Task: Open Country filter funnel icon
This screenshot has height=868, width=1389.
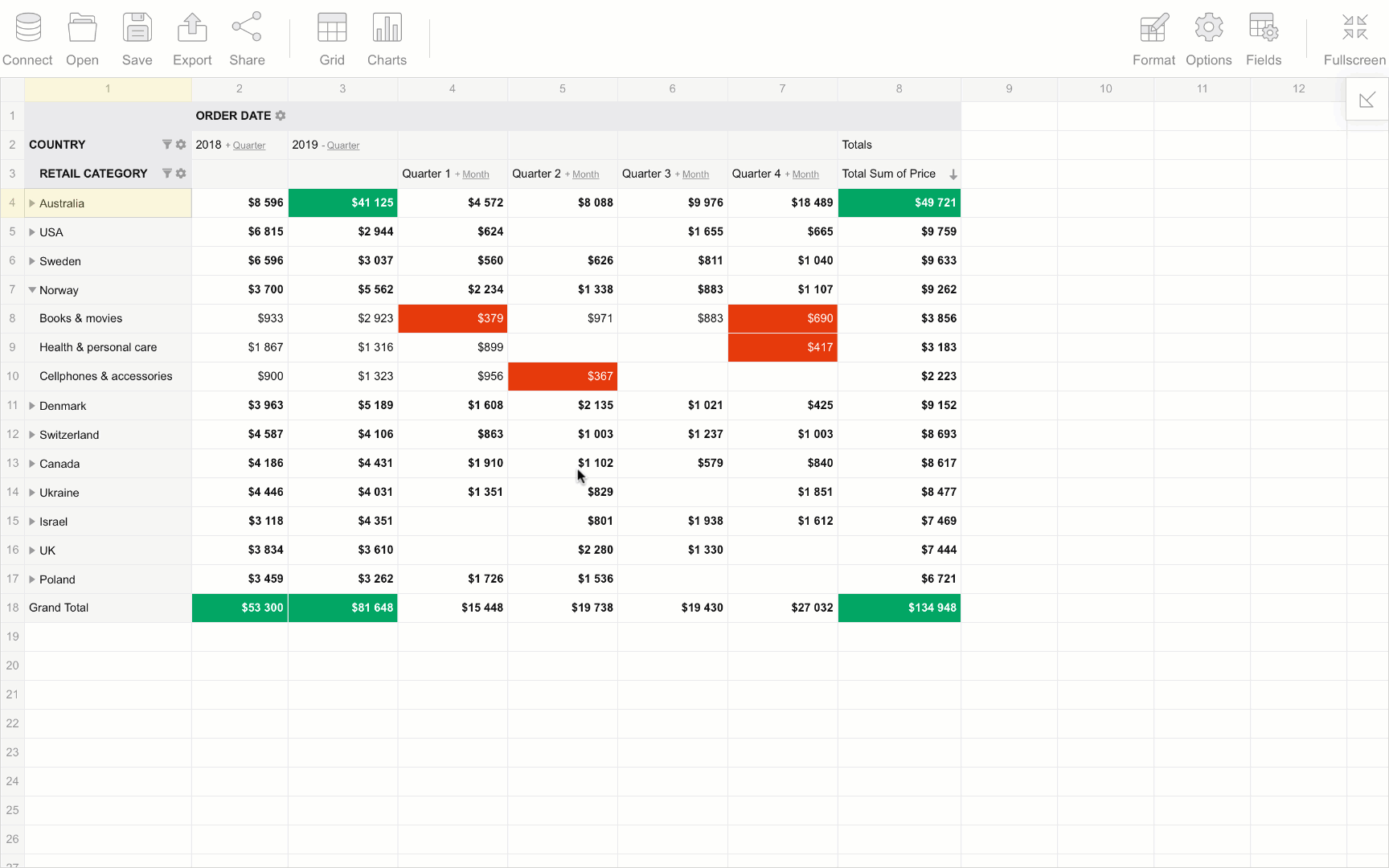Action: (166, 145)
